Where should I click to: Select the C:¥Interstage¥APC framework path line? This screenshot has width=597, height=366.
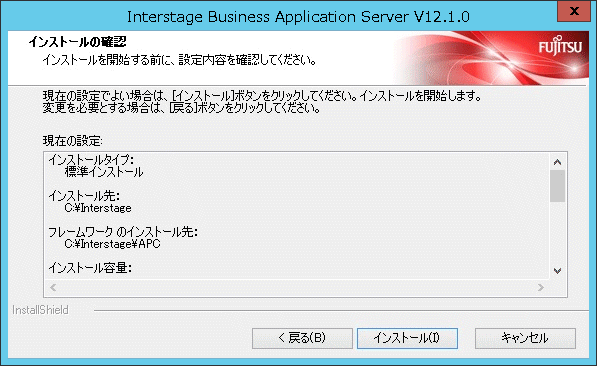(112, 244)
